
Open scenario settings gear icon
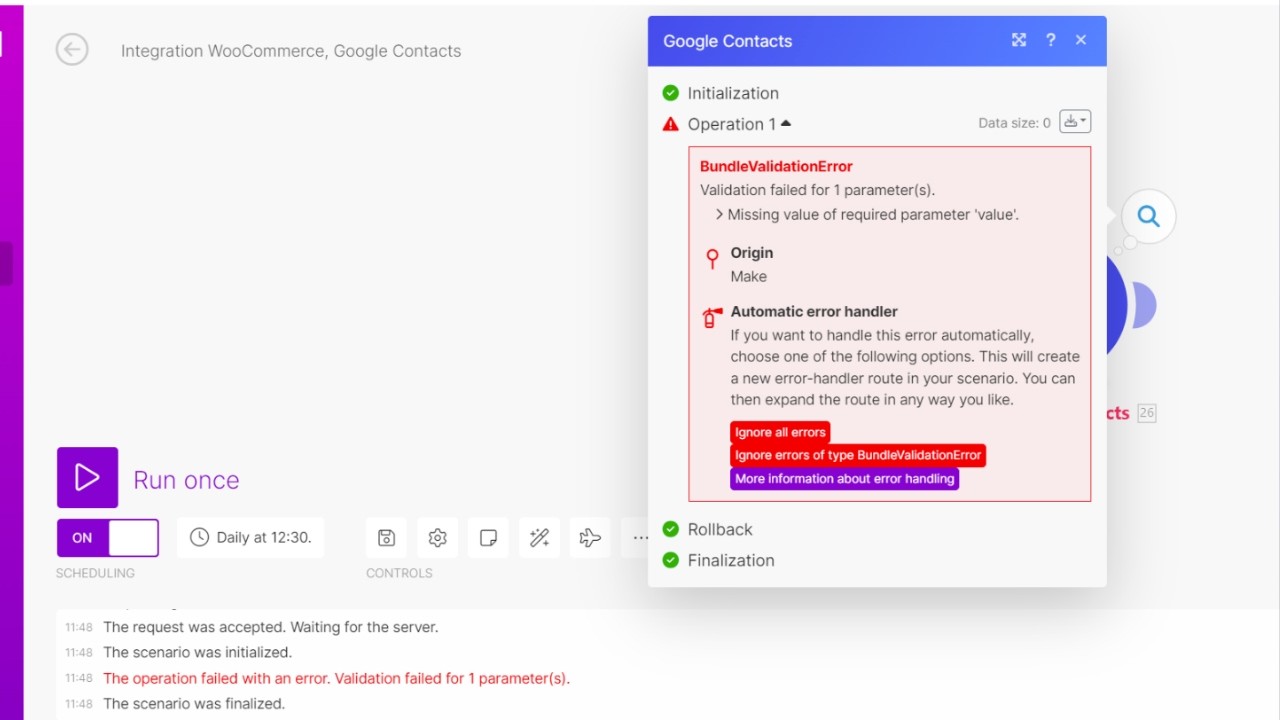pos(437,538)
